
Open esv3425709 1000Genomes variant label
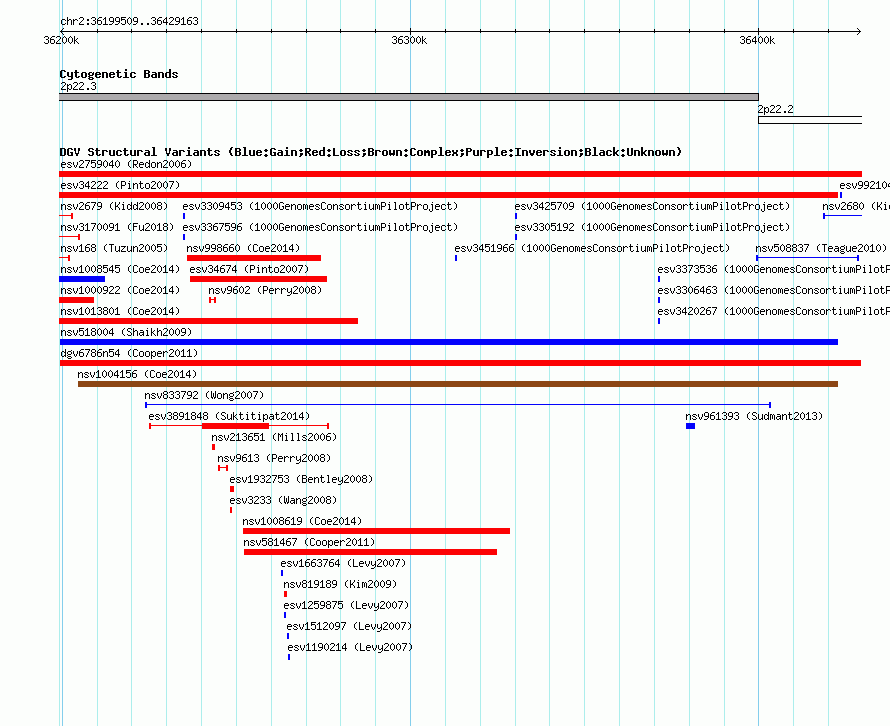pyautogui.click(x=652, y=206)
